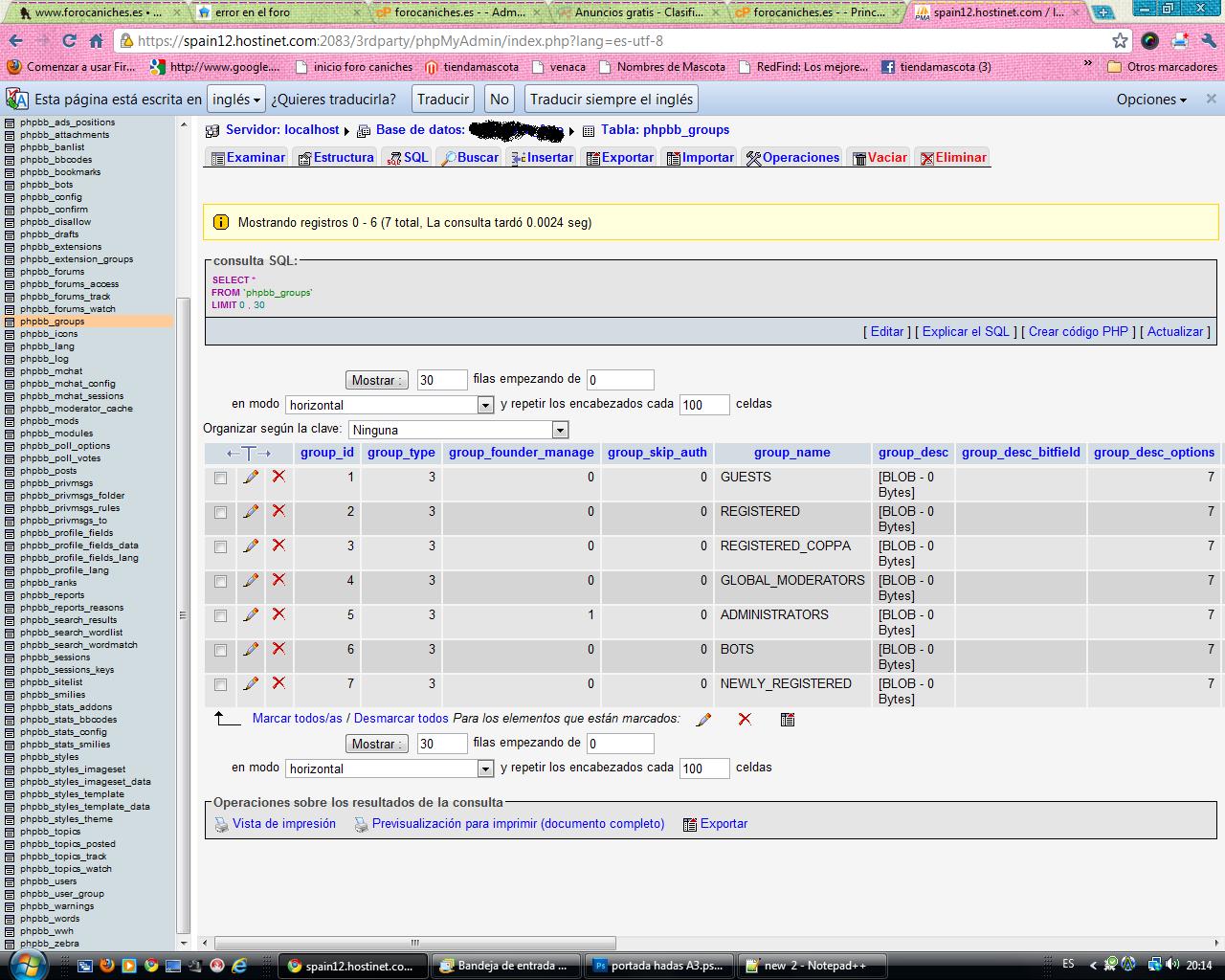Click the browser home icon
This screenshot has height=980, width=1225.
[96, 41]
